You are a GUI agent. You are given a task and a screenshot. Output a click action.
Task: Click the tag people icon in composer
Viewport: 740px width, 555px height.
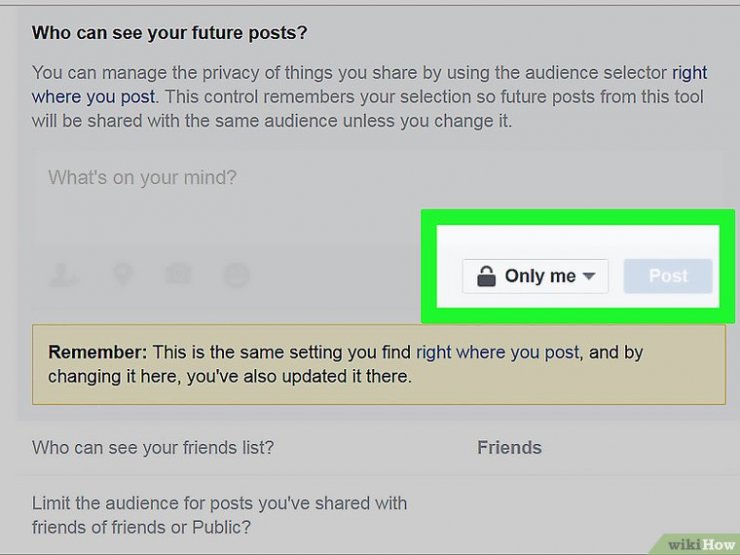pyautogui.click(x=63, y=275)
